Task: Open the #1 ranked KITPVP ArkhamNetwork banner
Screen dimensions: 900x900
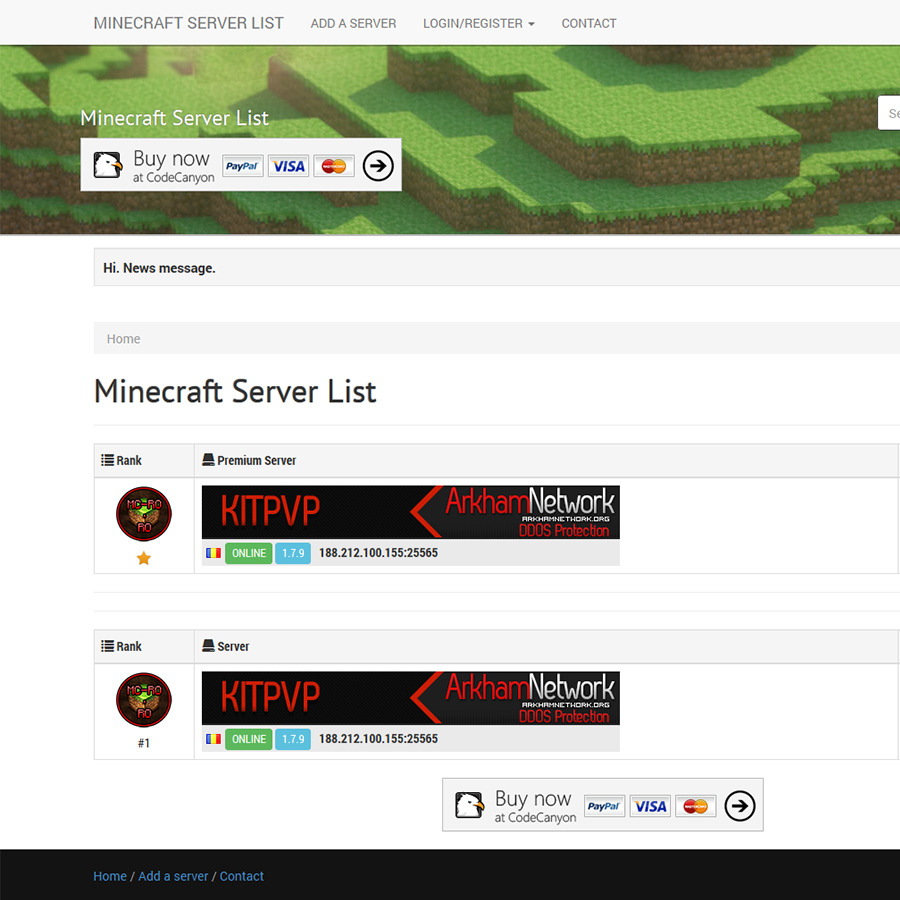Action: tap(410, 698)
